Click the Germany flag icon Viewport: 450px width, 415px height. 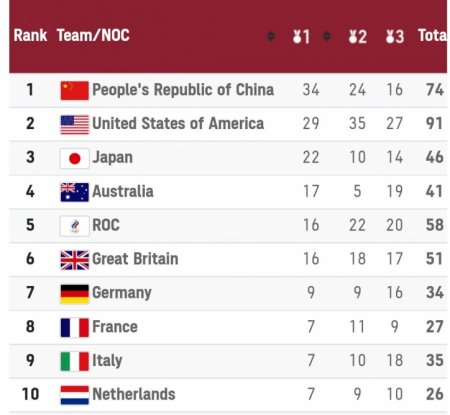pos(75,294)
